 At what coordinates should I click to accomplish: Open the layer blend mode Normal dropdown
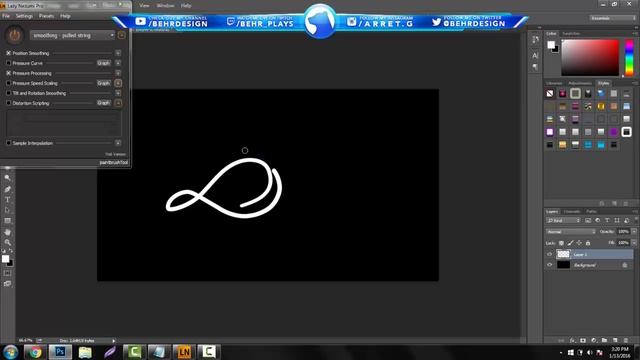point(571,232)
